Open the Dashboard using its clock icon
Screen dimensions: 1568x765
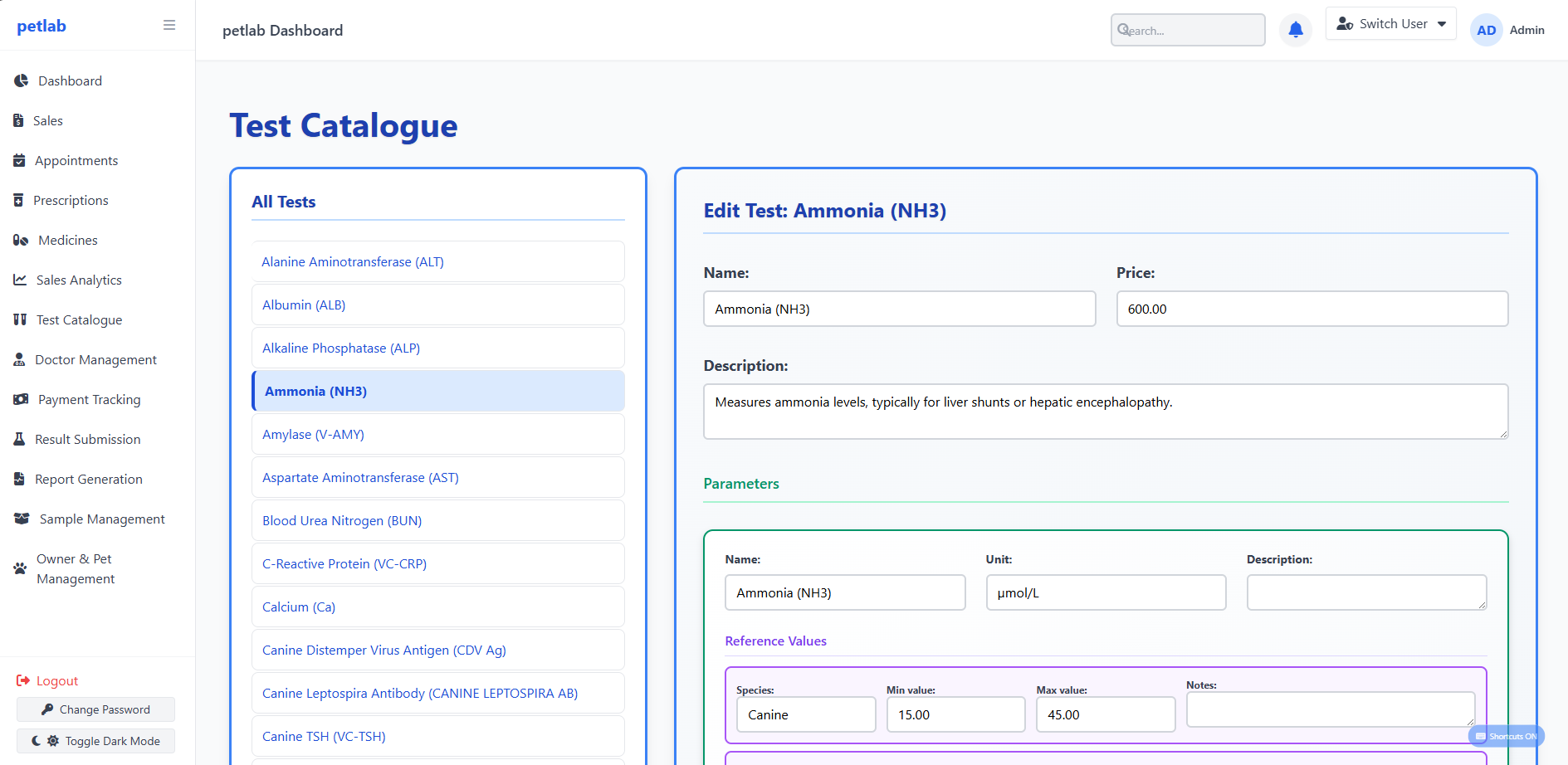[x=20, y=80]
